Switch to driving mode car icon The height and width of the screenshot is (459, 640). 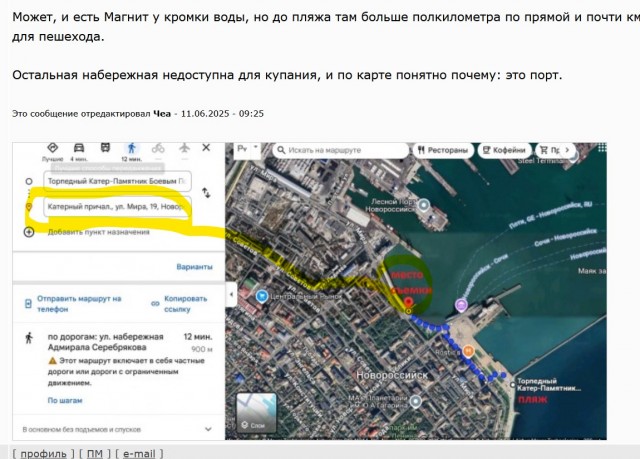click(x=79, y=148)
